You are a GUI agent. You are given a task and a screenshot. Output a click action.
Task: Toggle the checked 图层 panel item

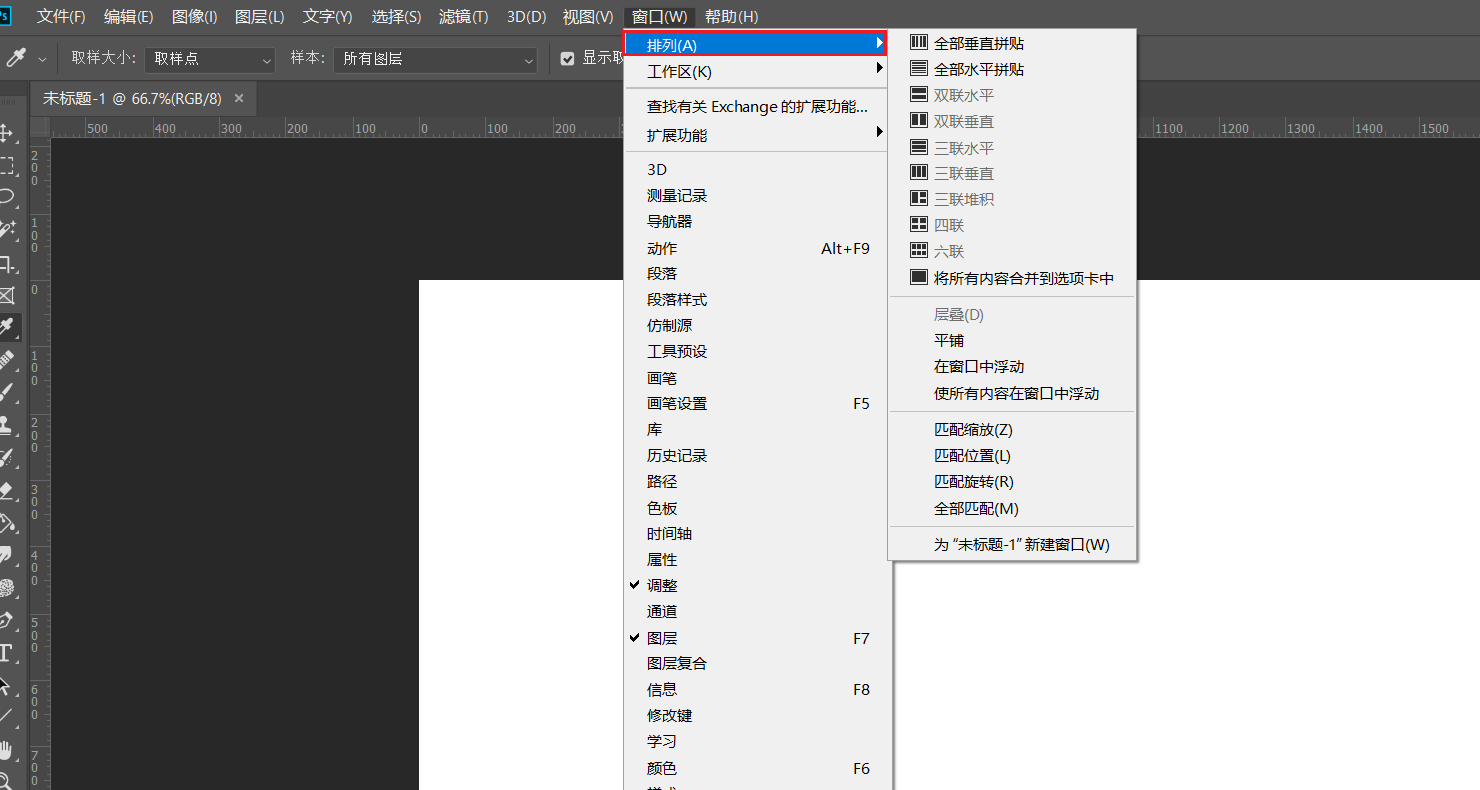point(662,638)
